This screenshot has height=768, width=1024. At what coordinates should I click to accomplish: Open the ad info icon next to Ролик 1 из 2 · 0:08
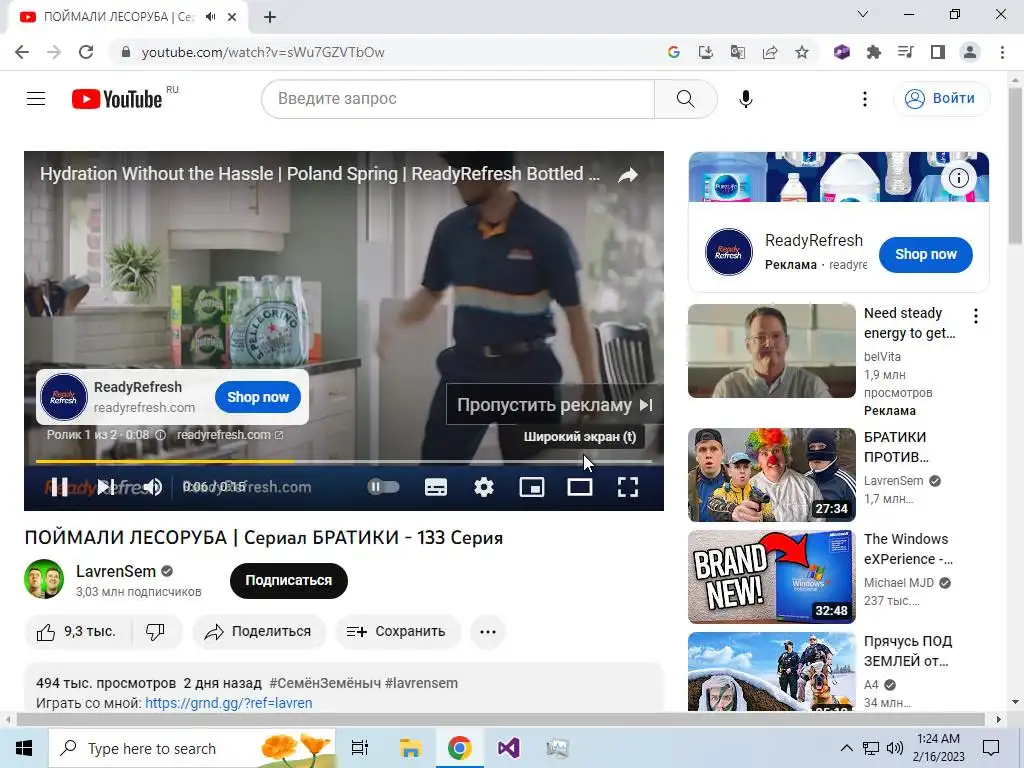pyautogui.click(x=161, y=435)
